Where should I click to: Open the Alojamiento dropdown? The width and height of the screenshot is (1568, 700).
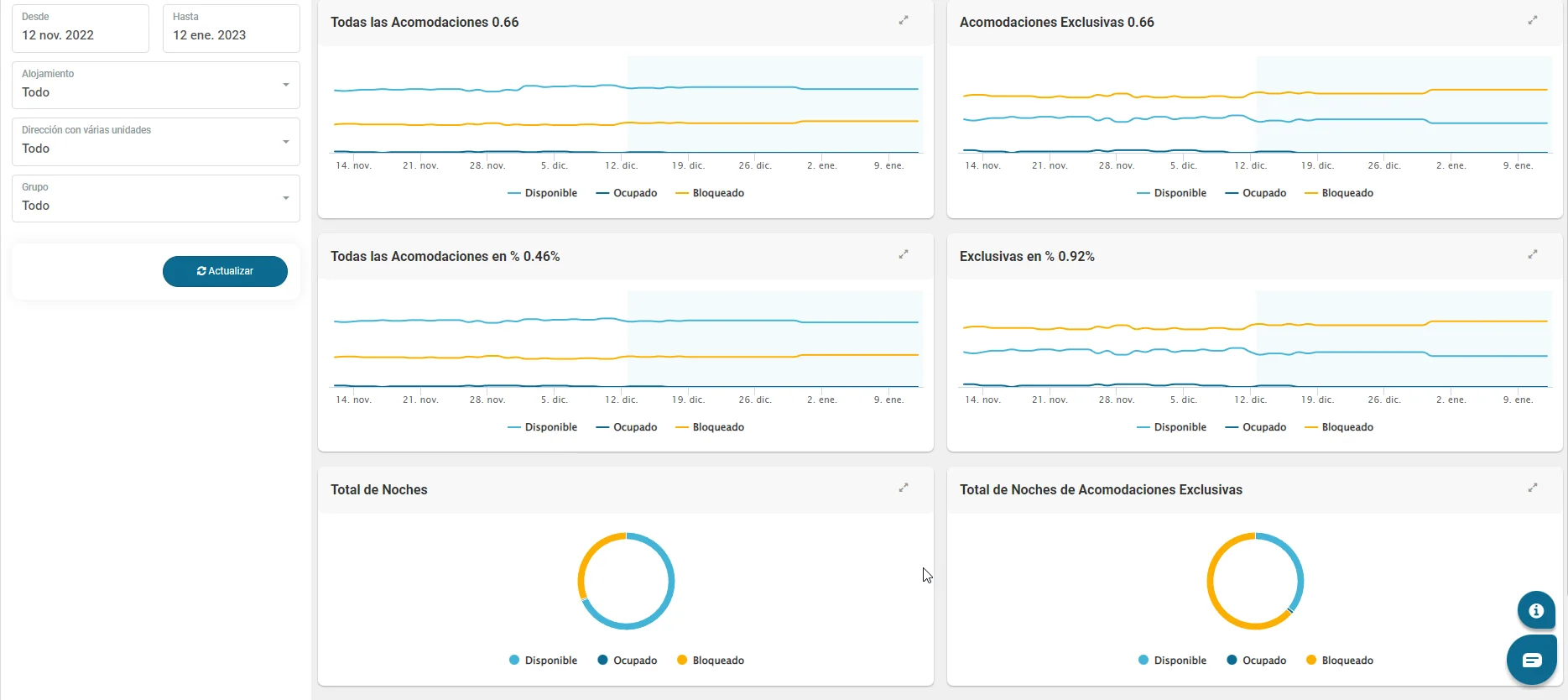point(156,85)
